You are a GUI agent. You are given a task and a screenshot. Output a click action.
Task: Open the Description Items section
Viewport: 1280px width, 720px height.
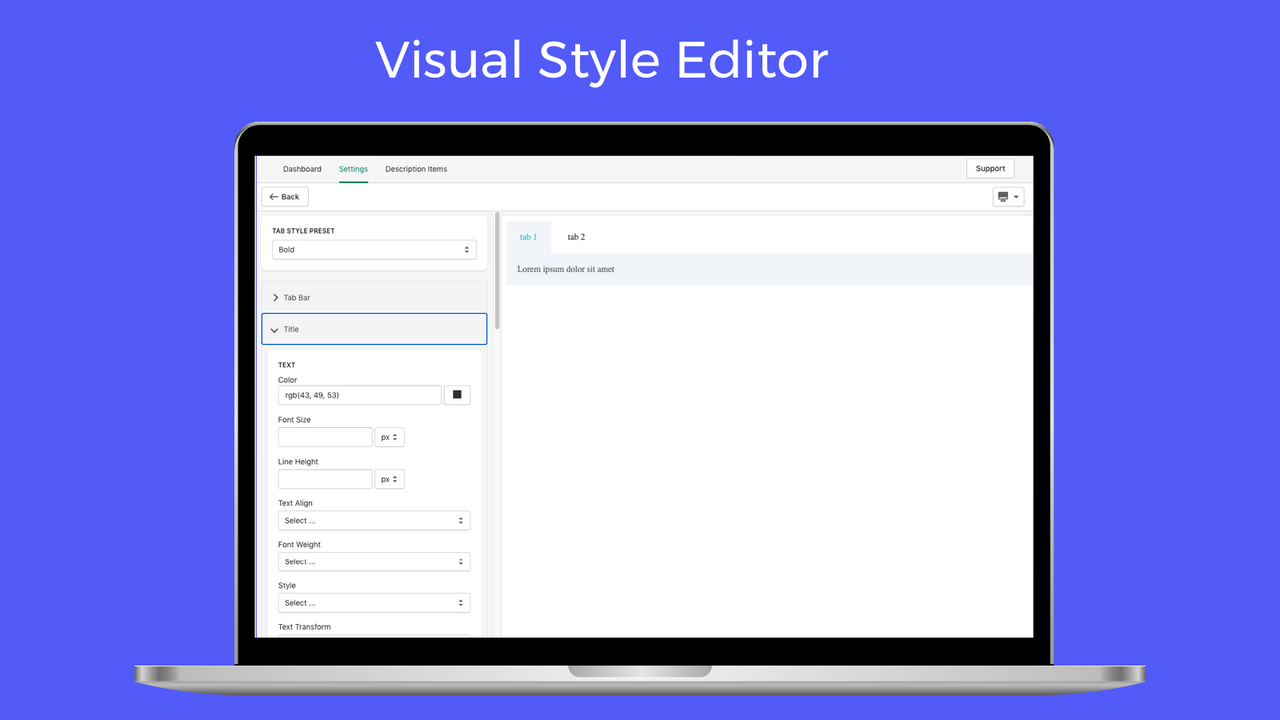pos(416,169)
